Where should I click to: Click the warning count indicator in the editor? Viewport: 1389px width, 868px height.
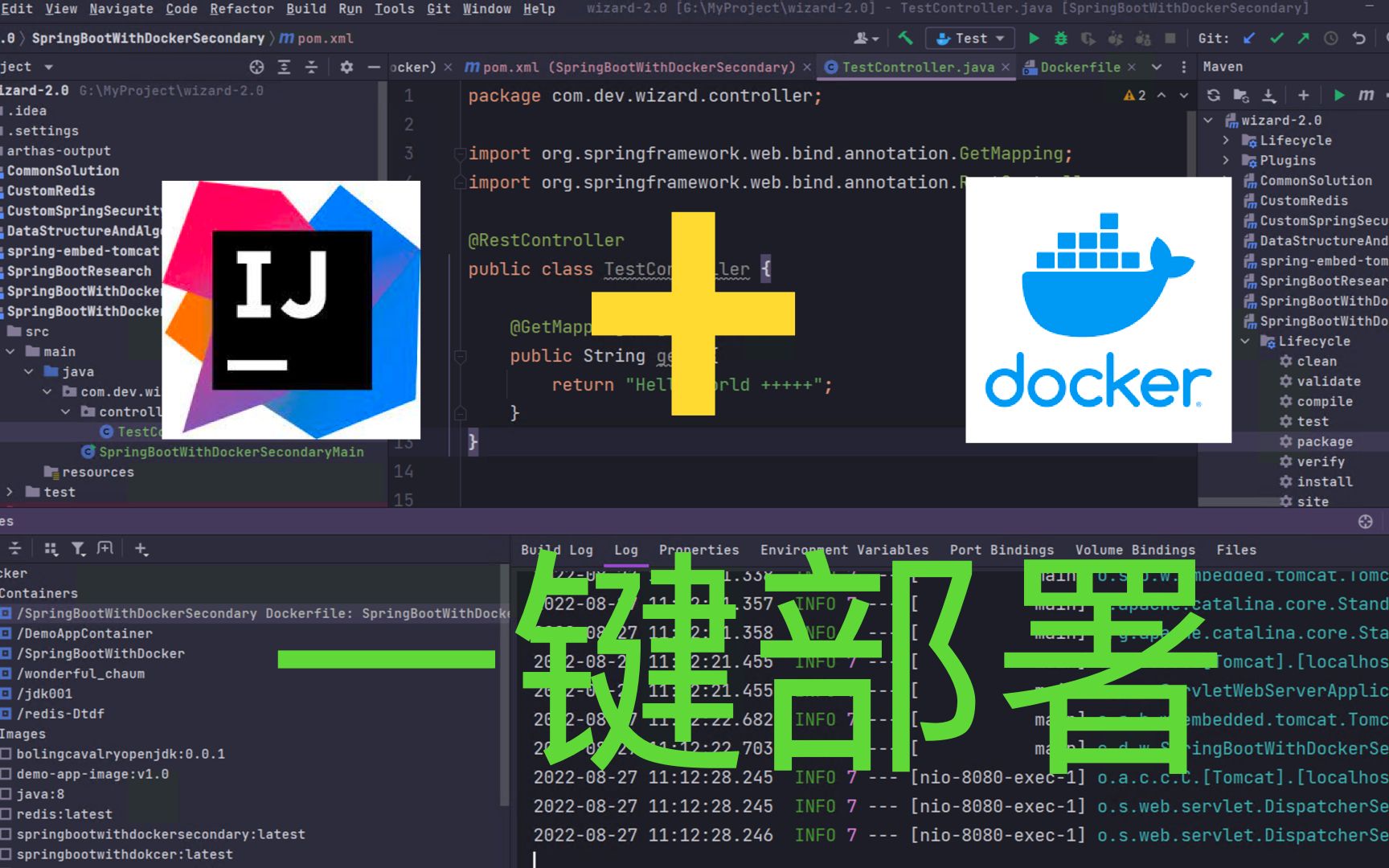coord(1135,95)
